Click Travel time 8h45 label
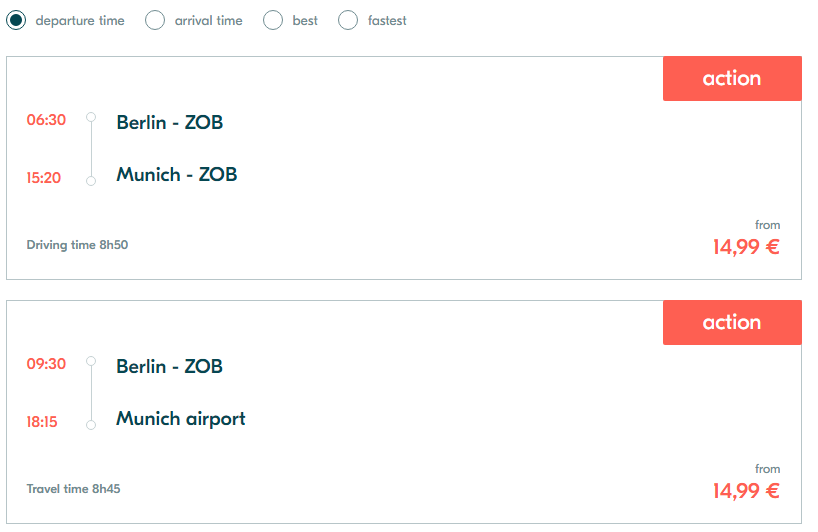This screenshot has height=532, width=818. click(74, 489)
